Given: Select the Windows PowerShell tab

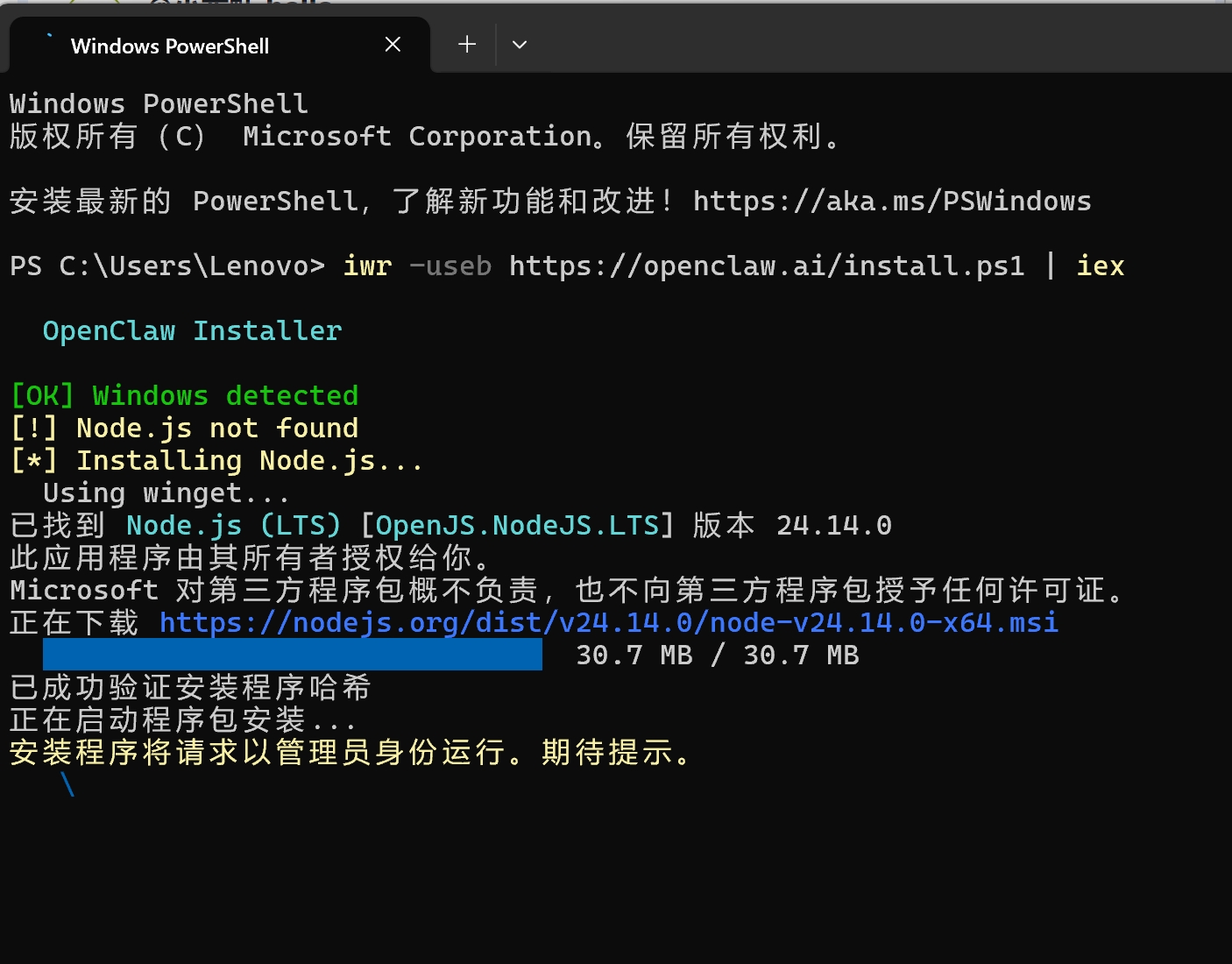Looking at the screenshot, I should 170,46.
